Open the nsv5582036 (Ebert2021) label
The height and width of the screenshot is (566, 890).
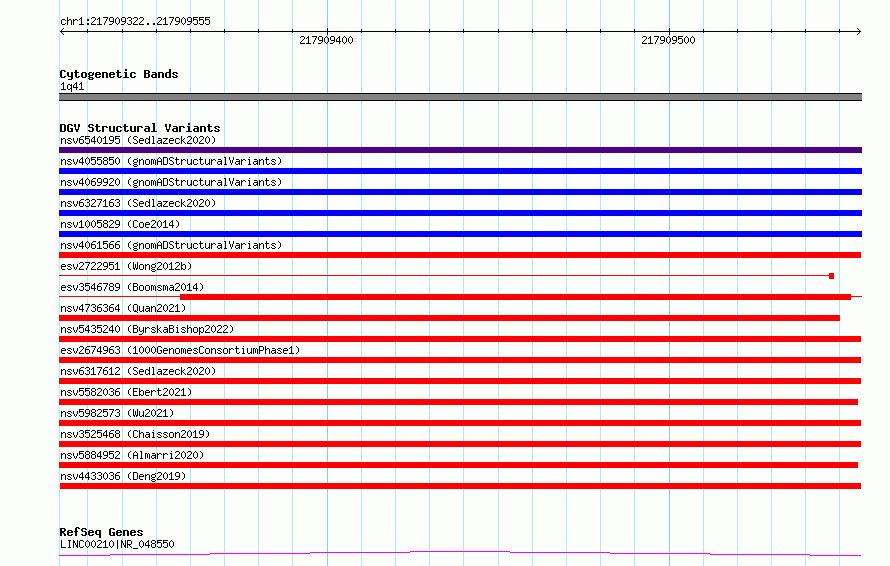126,392
